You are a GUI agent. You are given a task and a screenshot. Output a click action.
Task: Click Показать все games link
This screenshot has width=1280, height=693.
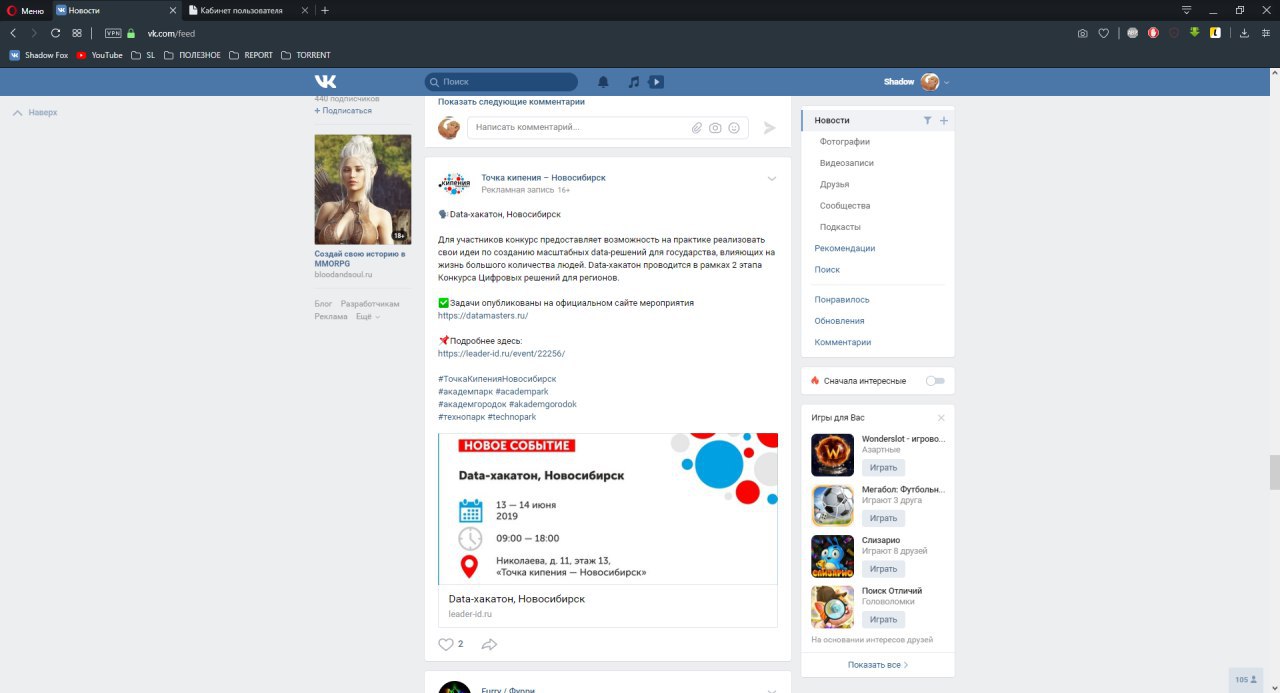click(878, 665)
